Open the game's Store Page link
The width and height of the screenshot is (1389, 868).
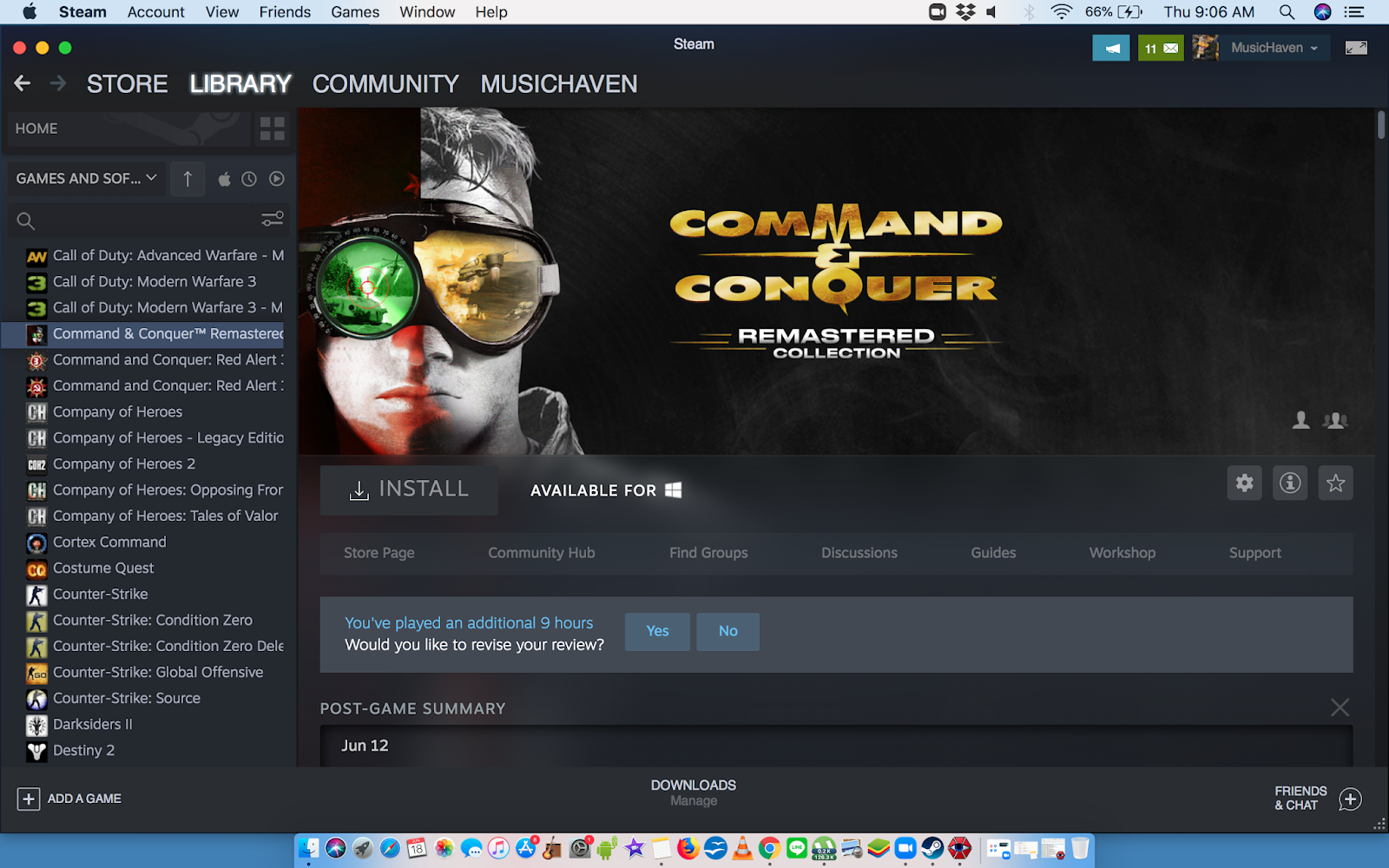click(379, 553)
